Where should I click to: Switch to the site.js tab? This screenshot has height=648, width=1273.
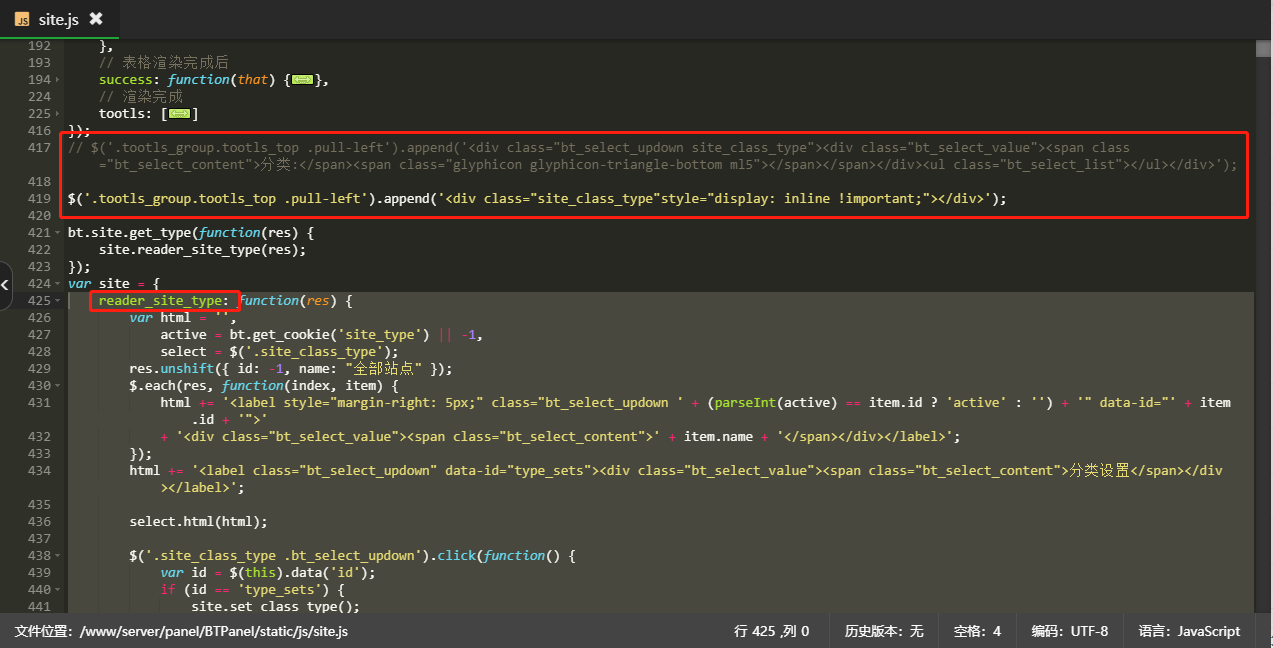coord(59,19)
